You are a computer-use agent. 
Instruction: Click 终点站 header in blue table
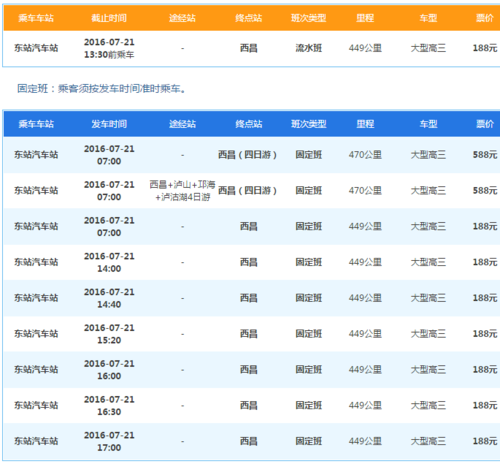[x=249, y=124]
